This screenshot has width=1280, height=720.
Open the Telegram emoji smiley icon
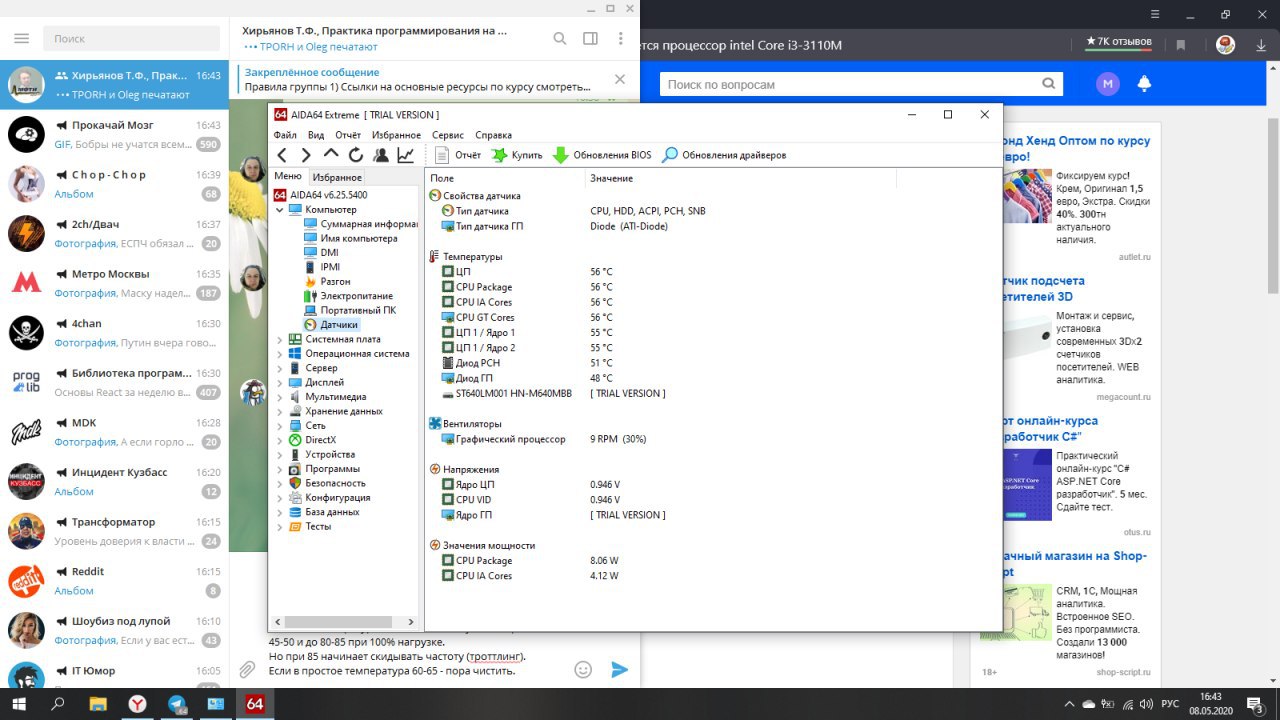pos(583,669)
